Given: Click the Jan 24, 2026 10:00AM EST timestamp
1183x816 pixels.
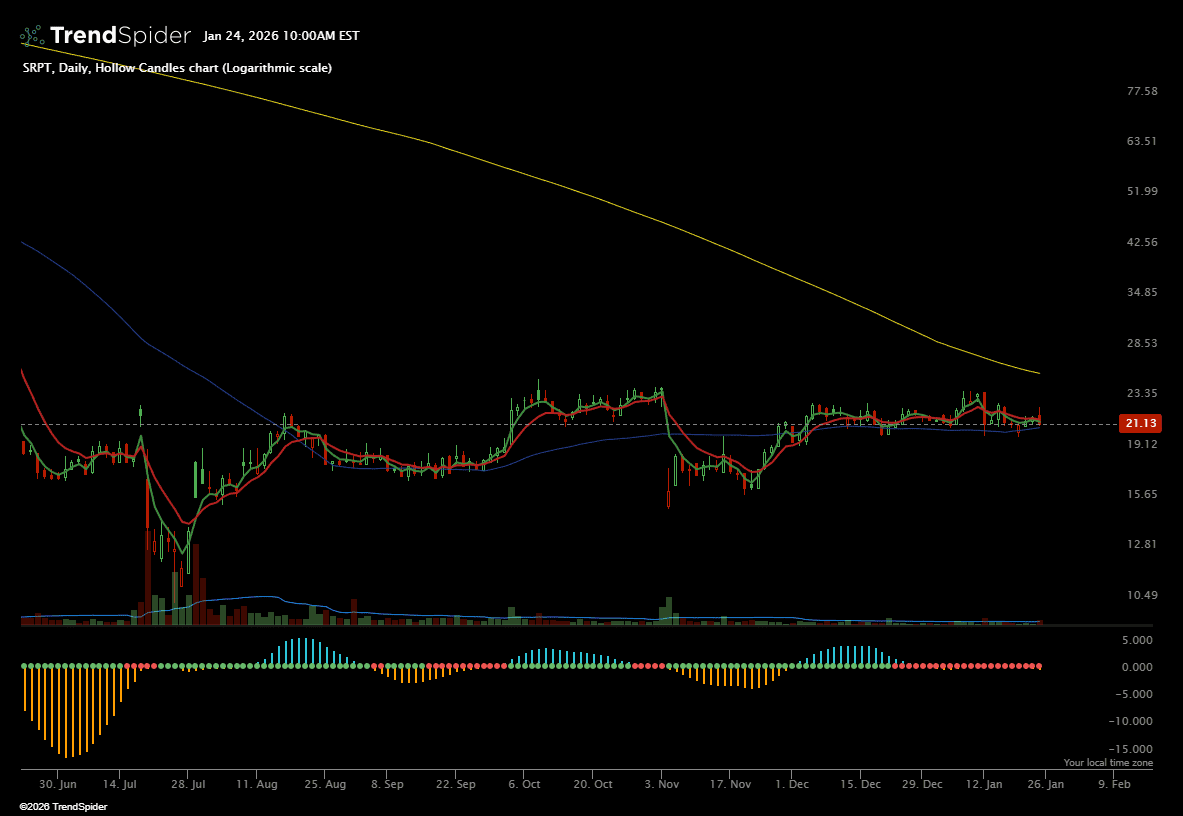Looking at the screenshot, I should coord(281,36).
